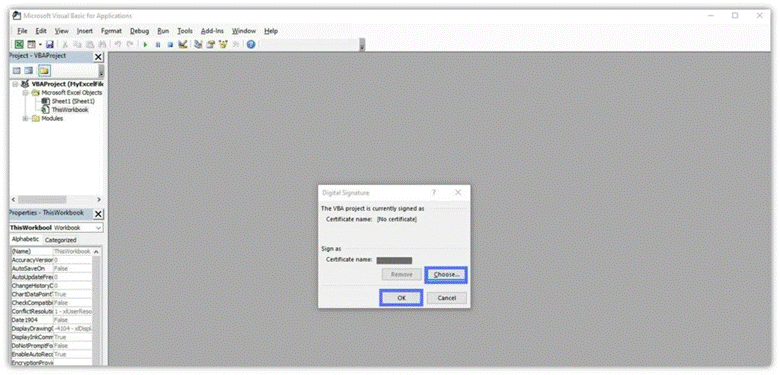780x375 pixels.
Task: Close the Properties - ThisWorkbook pane
Action: pyautogui.click(x=98, y=214)
